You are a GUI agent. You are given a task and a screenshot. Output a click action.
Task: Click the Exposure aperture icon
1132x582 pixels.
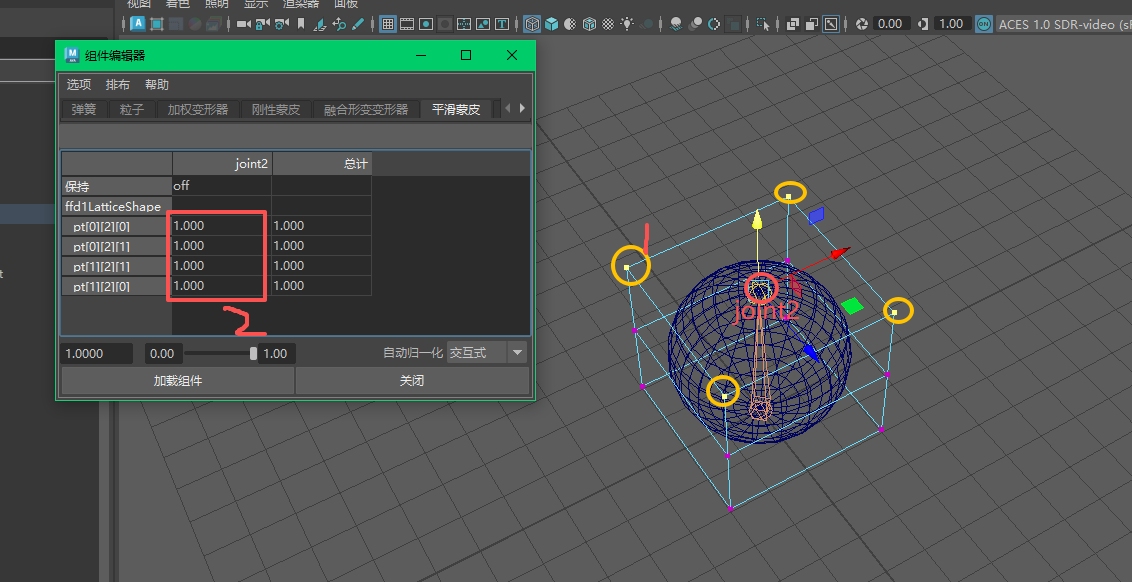(x=862, y=24)
